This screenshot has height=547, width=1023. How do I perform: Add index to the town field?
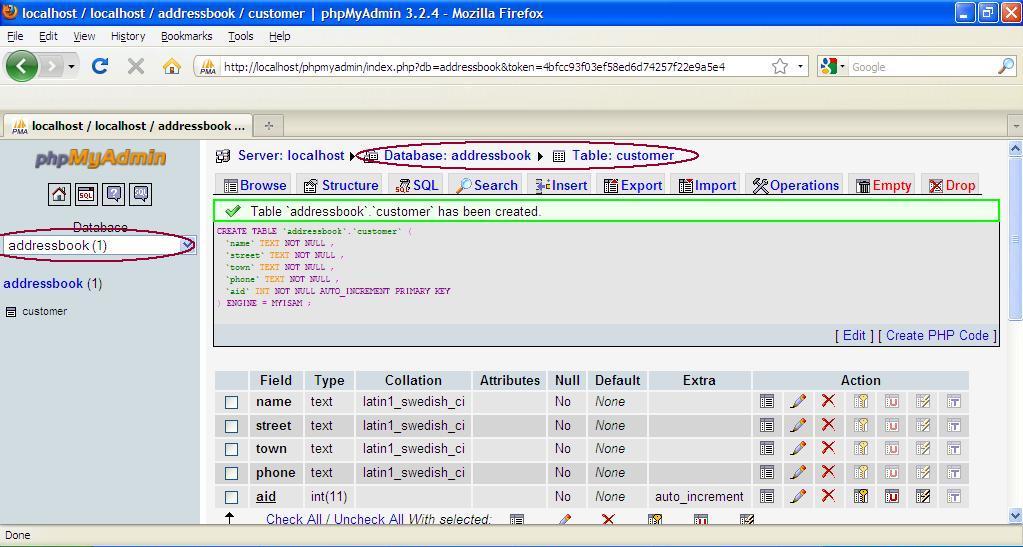(923, 449)
